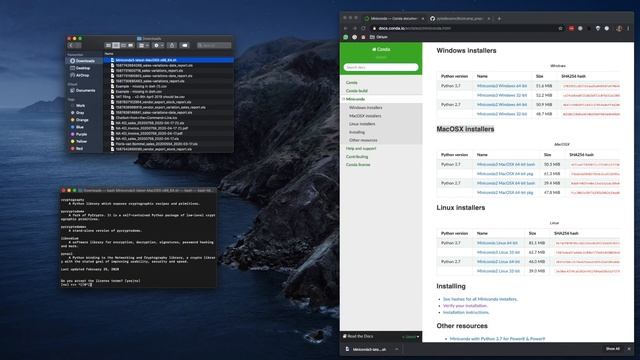This screenshot has height=360, width=640.
Task: Switch to the Miniconda browser tab
Action: pos(393,18)
